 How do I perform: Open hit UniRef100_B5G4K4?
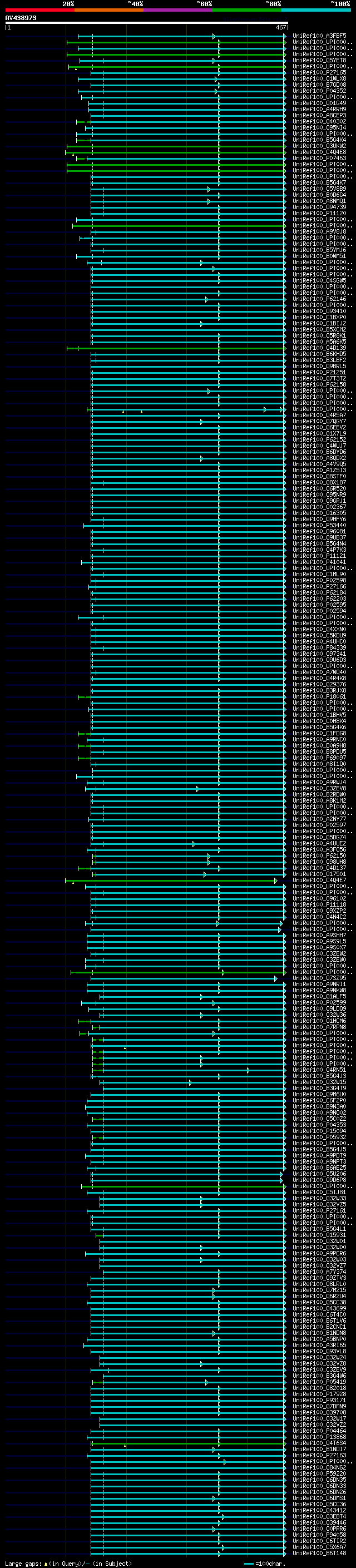click(x=319, y=140)
